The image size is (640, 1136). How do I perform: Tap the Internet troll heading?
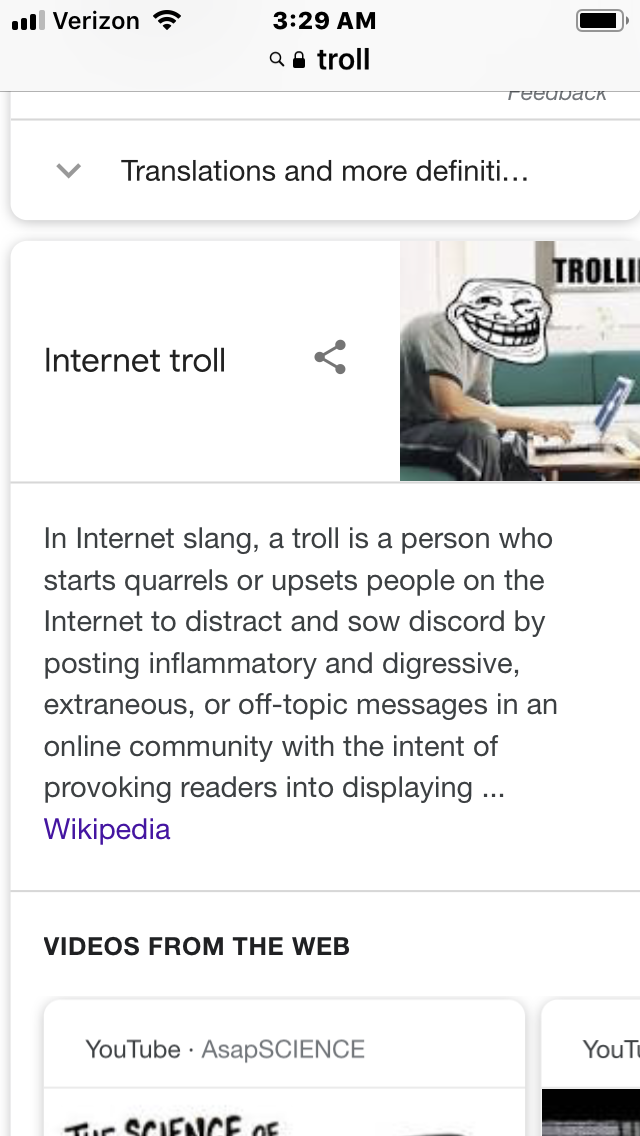pyautogui.click(x=135, y=360)
